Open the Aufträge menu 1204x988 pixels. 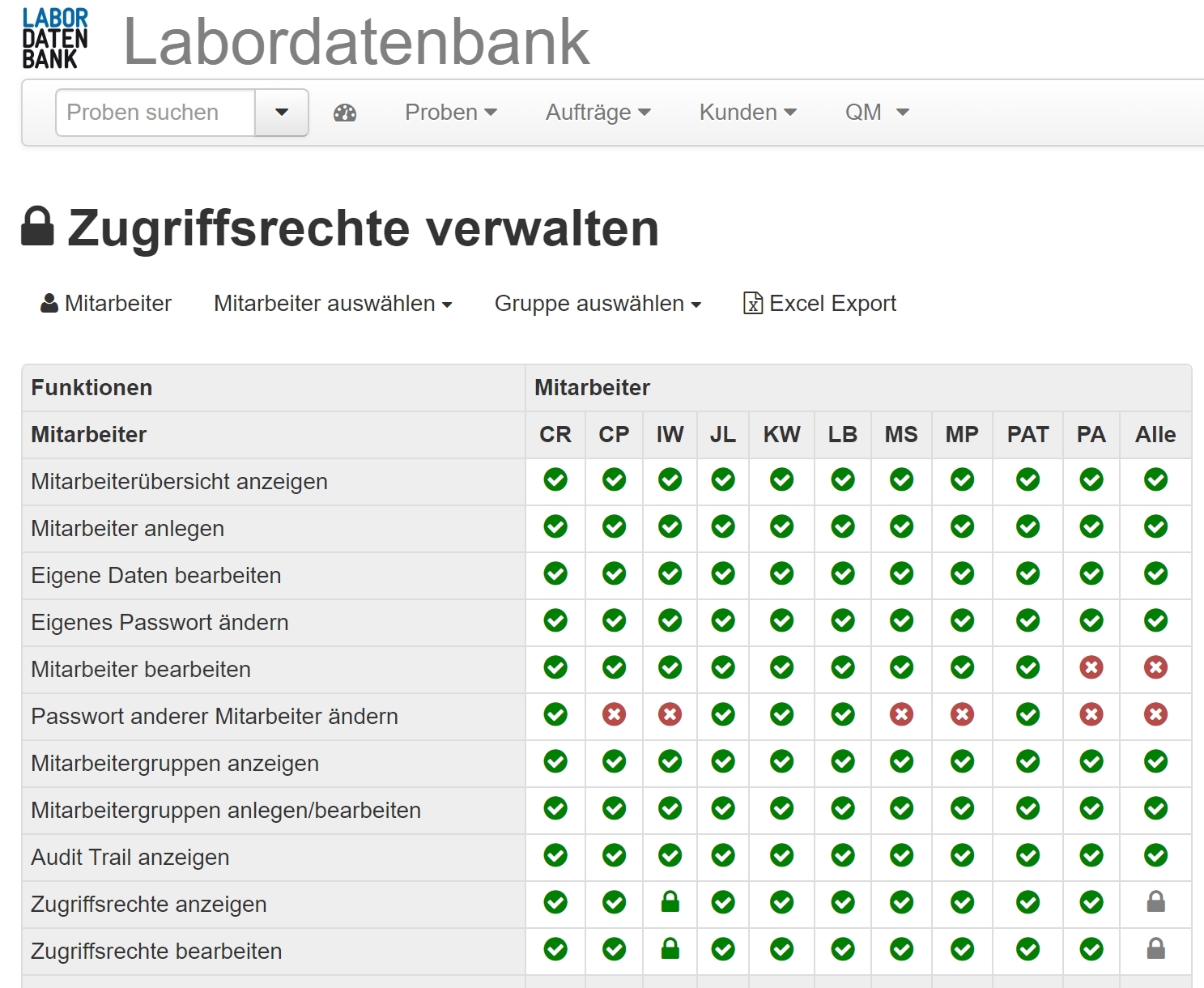pos(598,113)
